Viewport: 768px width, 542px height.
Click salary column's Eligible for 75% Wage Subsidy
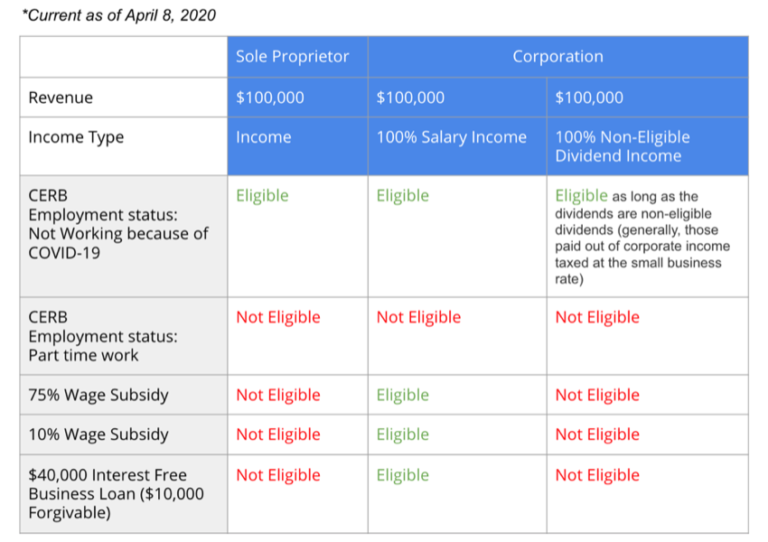402,395
